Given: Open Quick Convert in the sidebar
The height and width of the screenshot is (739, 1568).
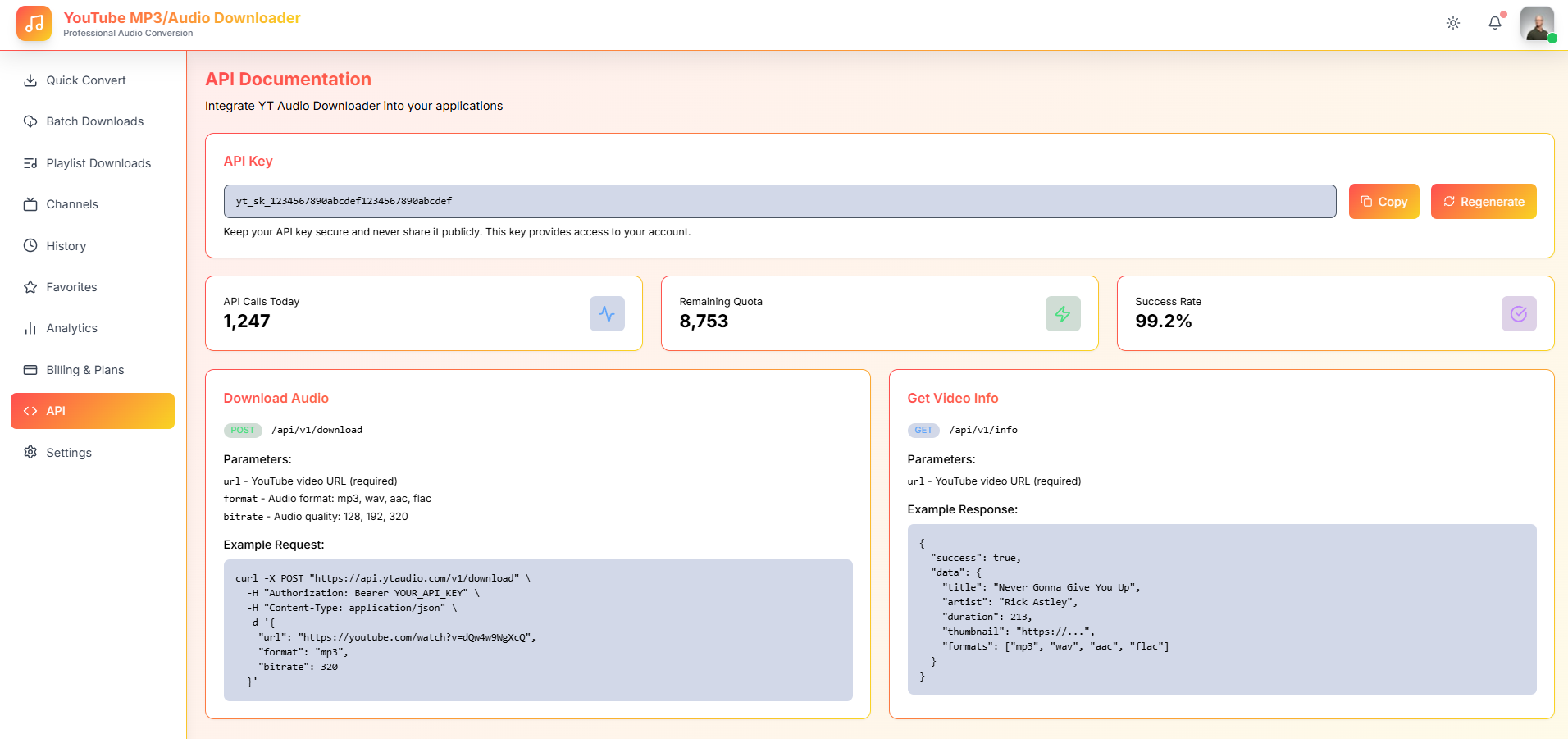Looking at the screenshot, I should point(86,80).
